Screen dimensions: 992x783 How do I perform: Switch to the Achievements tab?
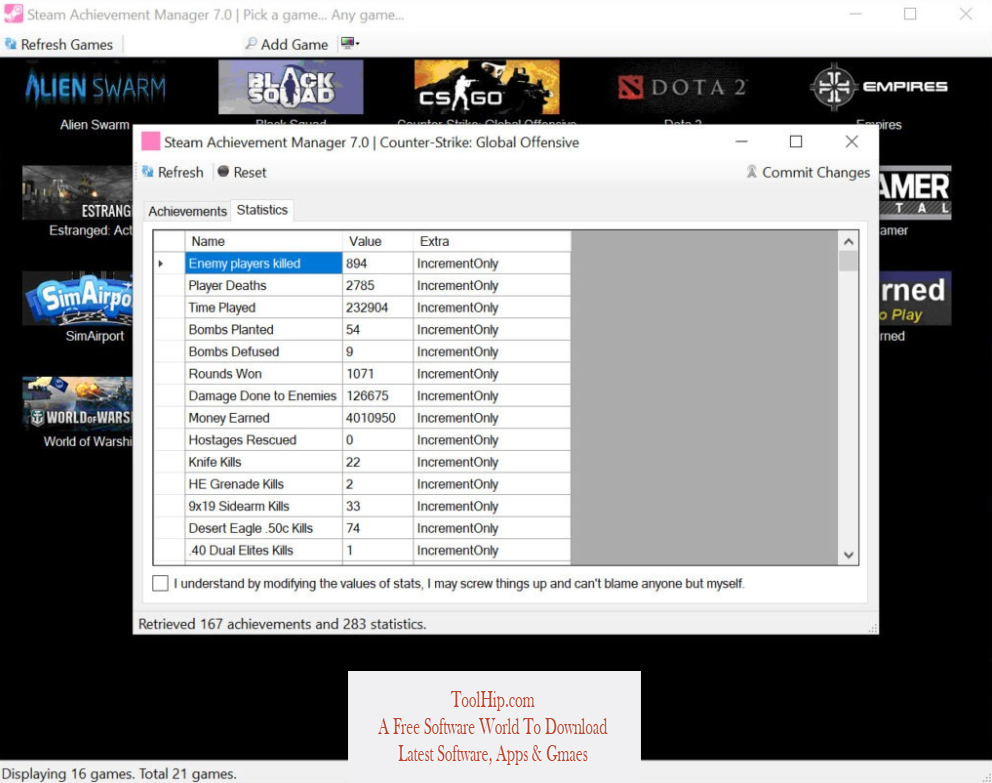pos(187,211)
